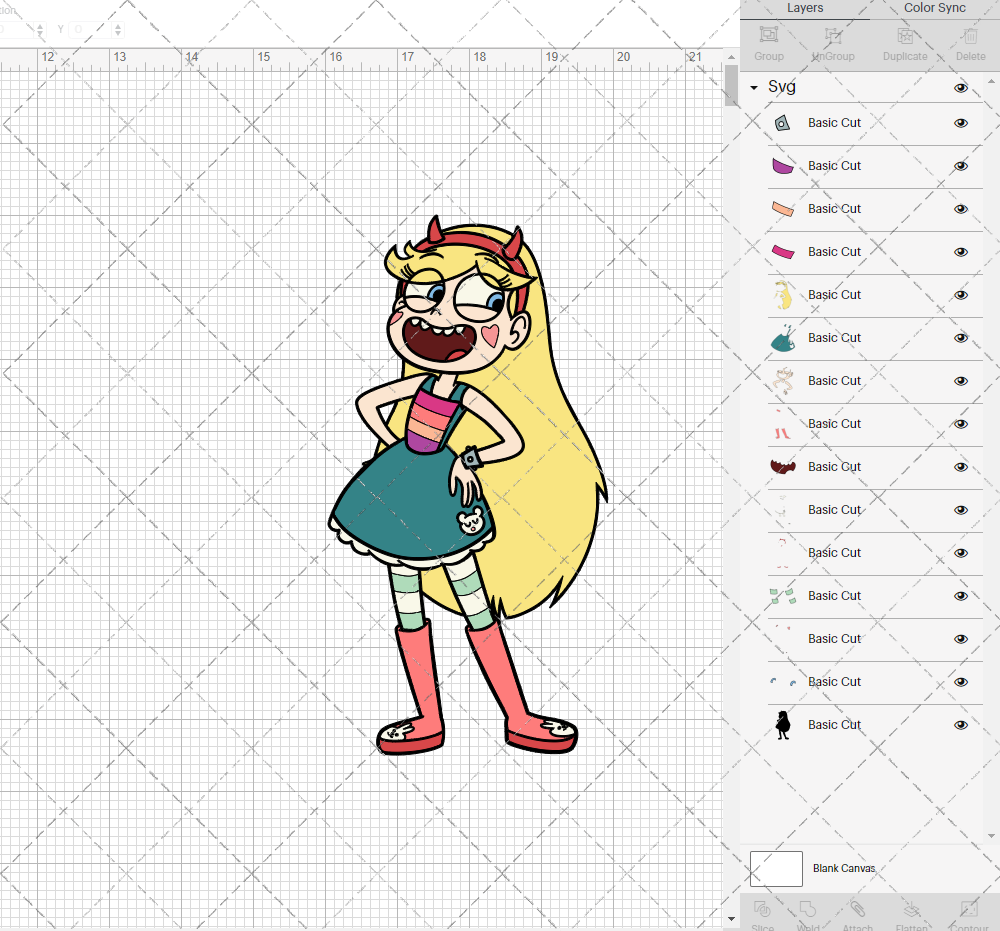
Task: Toggle eye for dark maroon mouth layer
Action: coord(960,467)
